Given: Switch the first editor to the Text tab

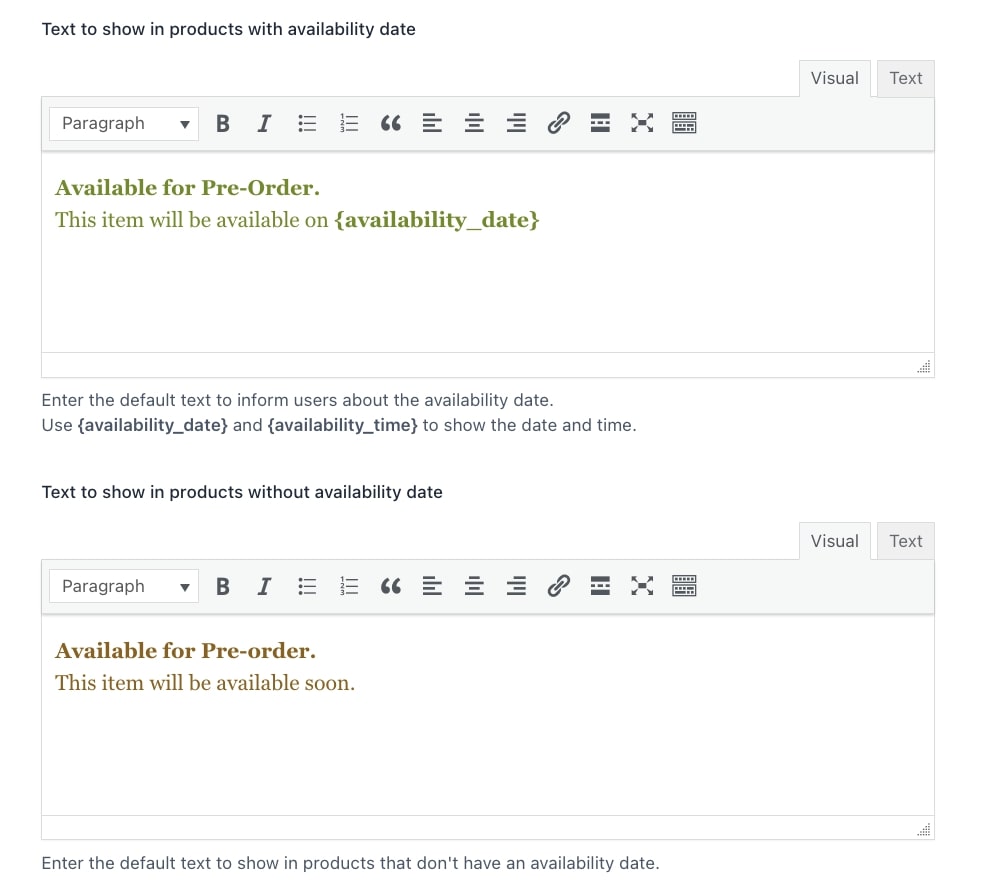Looking at the screenshot, I should pyautogui.click(x=905, y=79).
